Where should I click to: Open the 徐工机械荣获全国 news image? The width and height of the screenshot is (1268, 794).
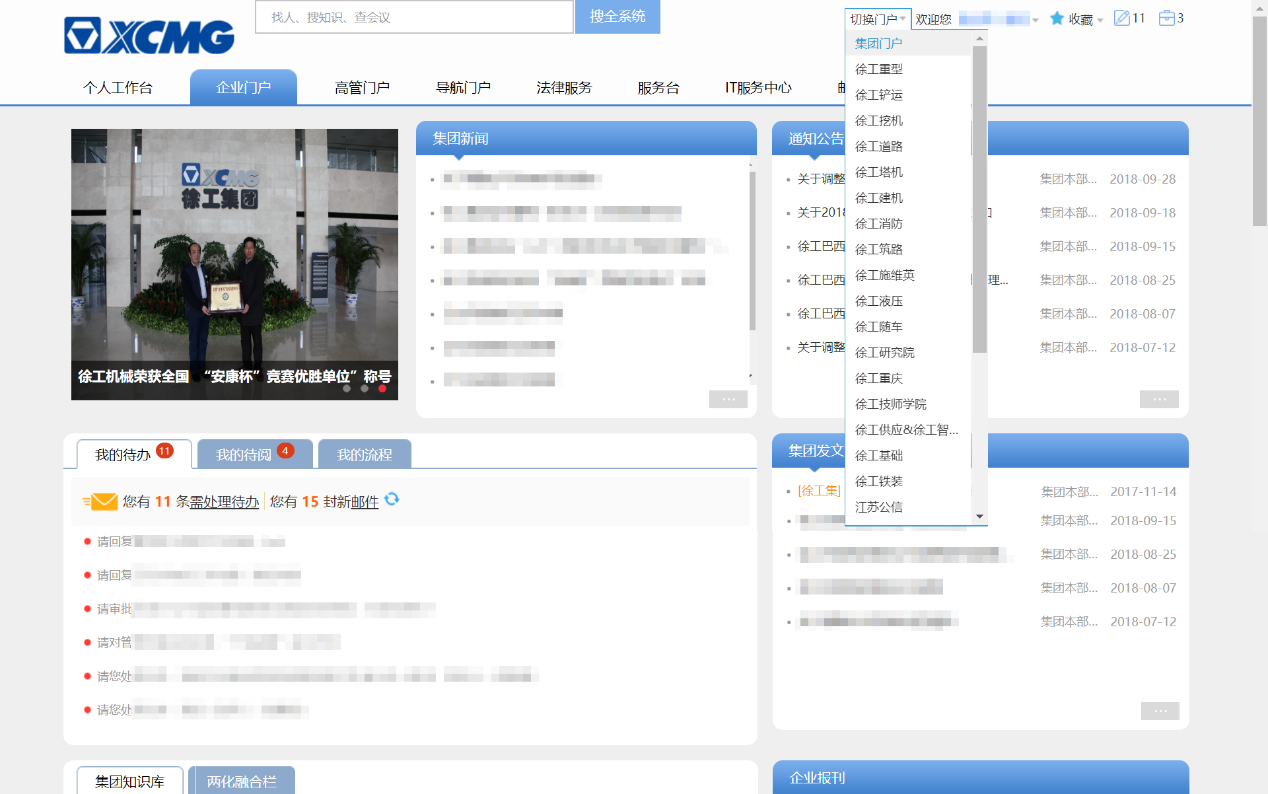click(234, 264)
